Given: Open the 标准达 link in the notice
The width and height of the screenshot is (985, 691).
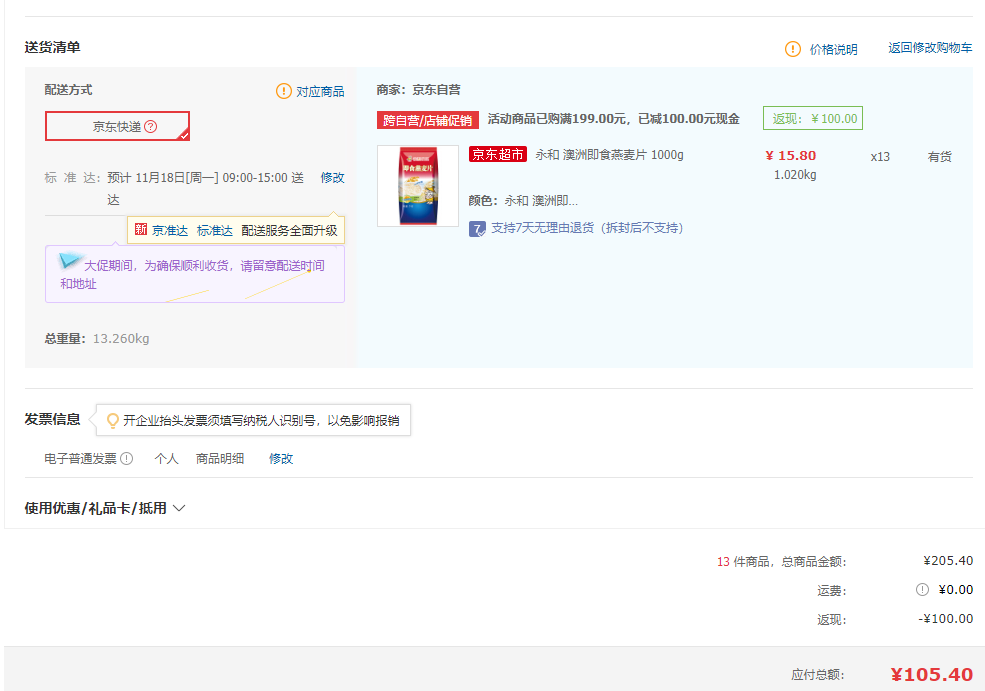Looking at the screenshot, I should 215,231.
